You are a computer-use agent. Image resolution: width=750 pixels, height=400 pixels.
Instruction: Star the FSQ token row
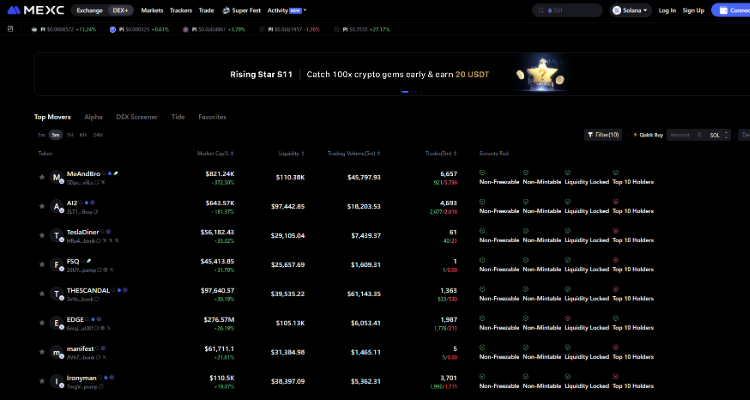click(42, 265)
